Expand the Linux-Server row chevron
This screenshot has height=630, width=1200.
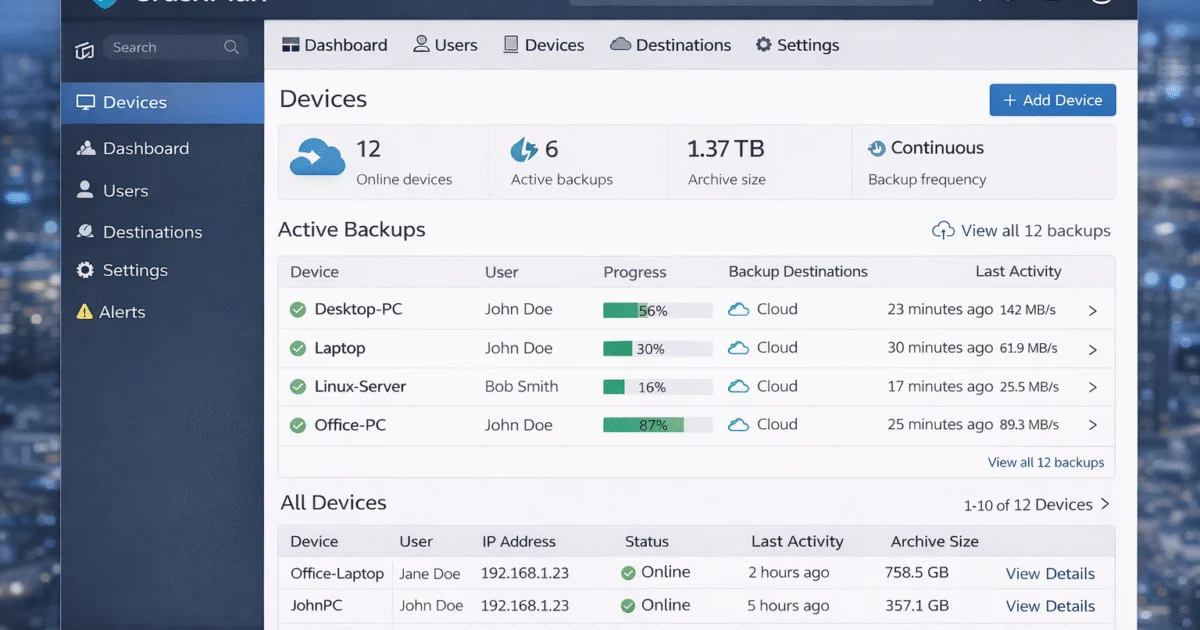1093,387
